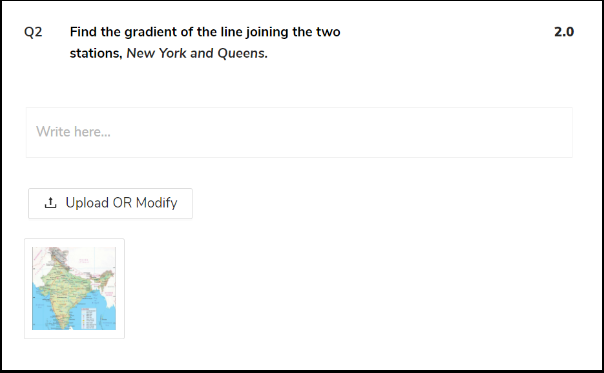Click the word 'stations,' in the question
This screenshot has height=373, width=604.
click(x=96, y=53)
